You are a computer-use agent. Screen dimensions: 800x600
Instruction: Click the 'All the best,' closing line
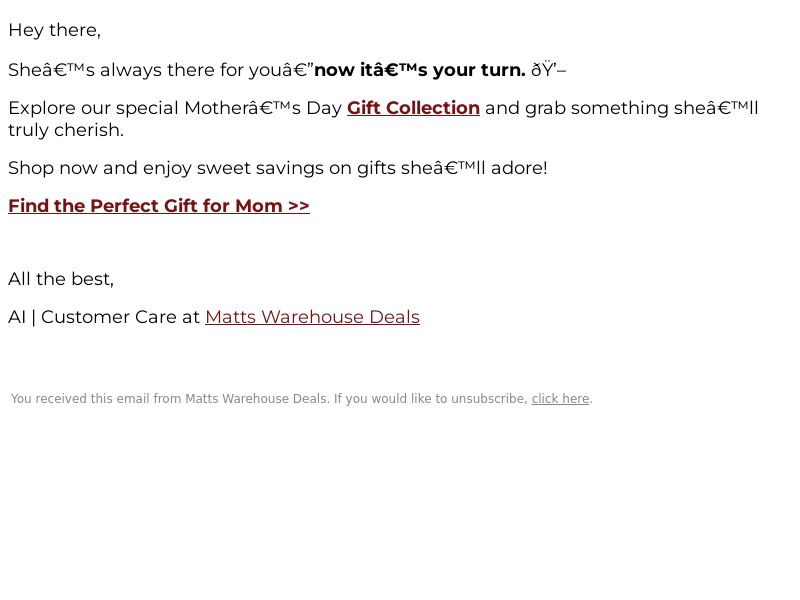[61, 279]
